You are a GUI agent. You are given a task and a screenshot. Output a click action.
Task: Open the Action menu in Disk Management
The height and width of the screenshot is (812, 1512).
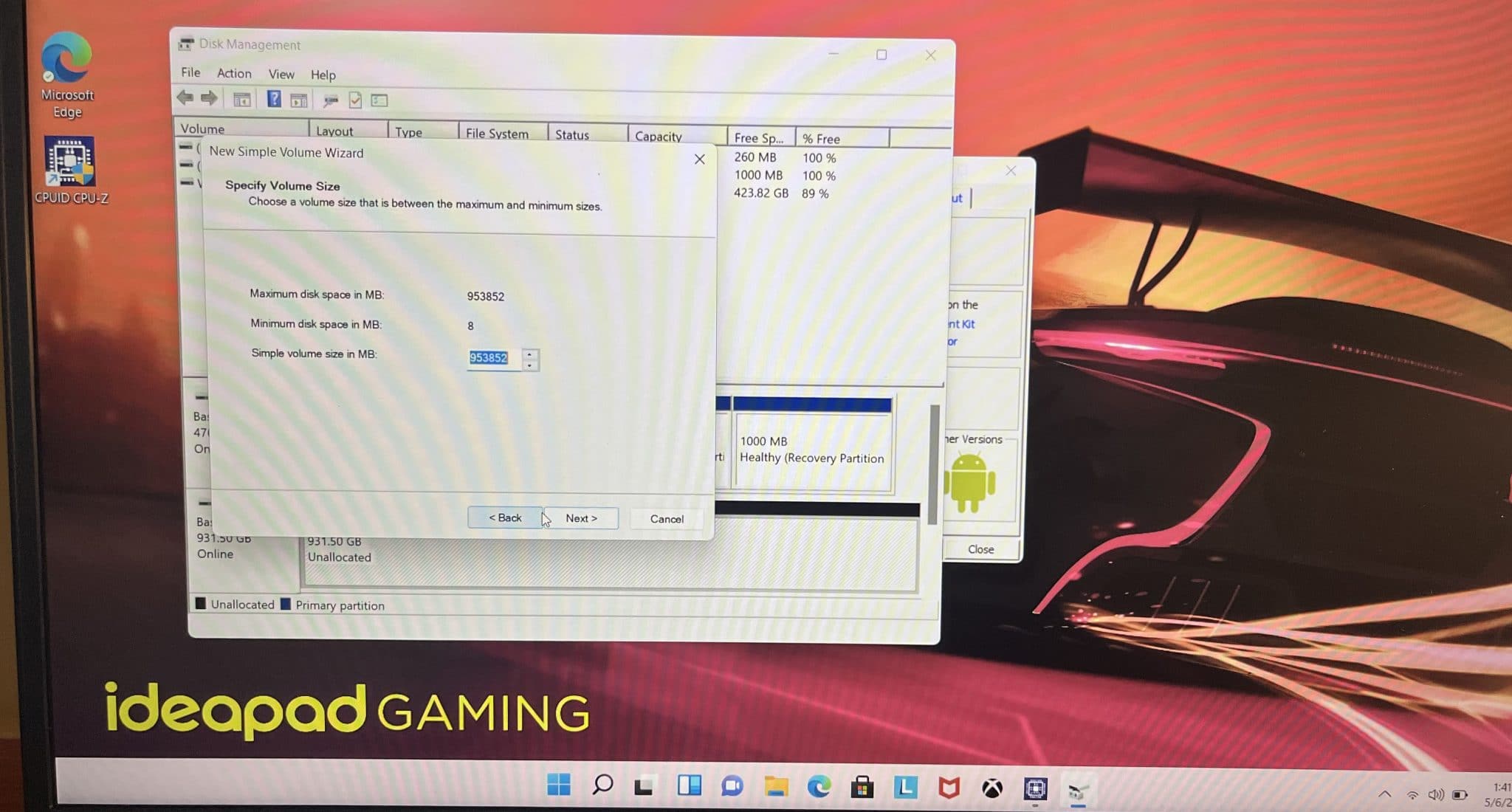(x=233, y=73)
